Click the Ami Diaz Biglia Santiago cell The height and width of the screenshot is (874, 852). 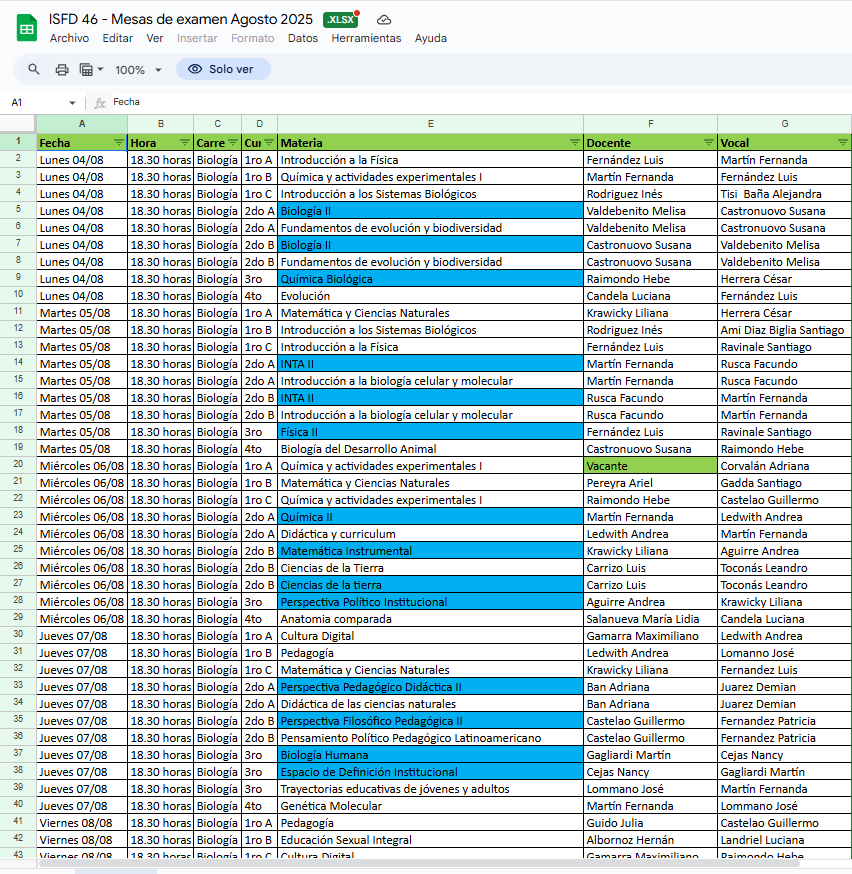click(785, 330)
